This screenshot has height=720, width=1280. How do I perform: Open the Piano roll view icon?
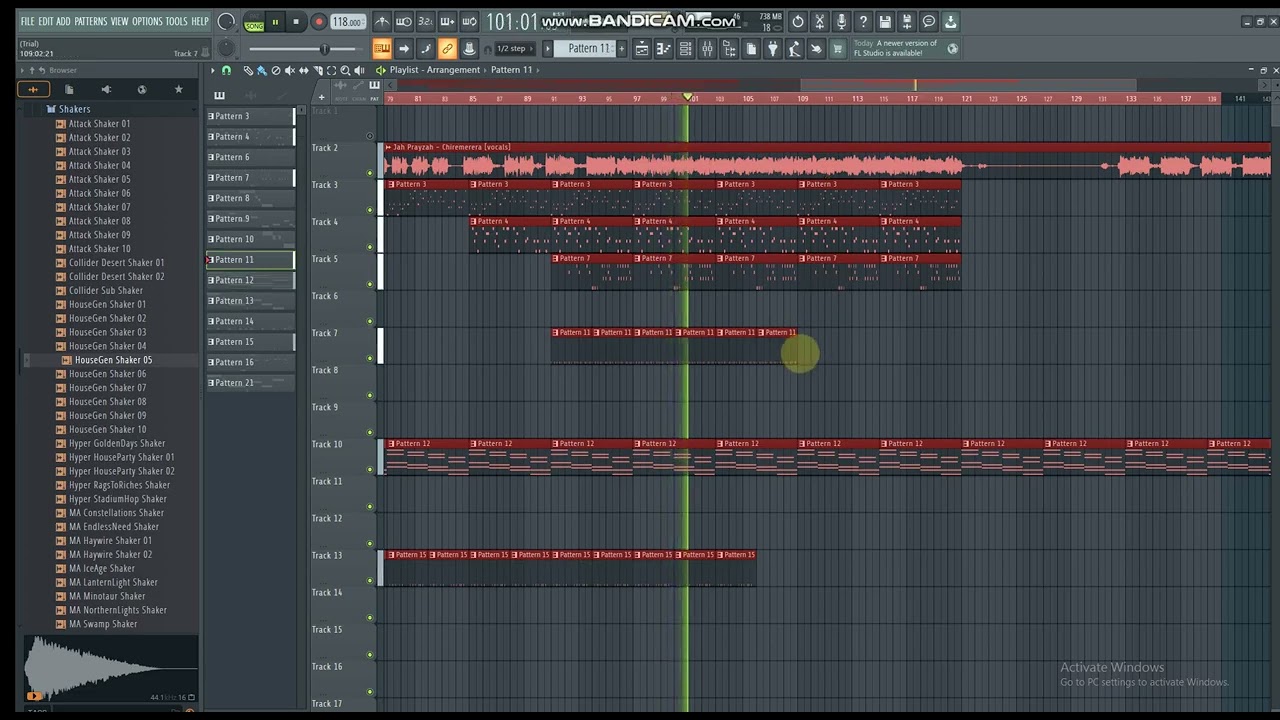click(x=664, y=48)
